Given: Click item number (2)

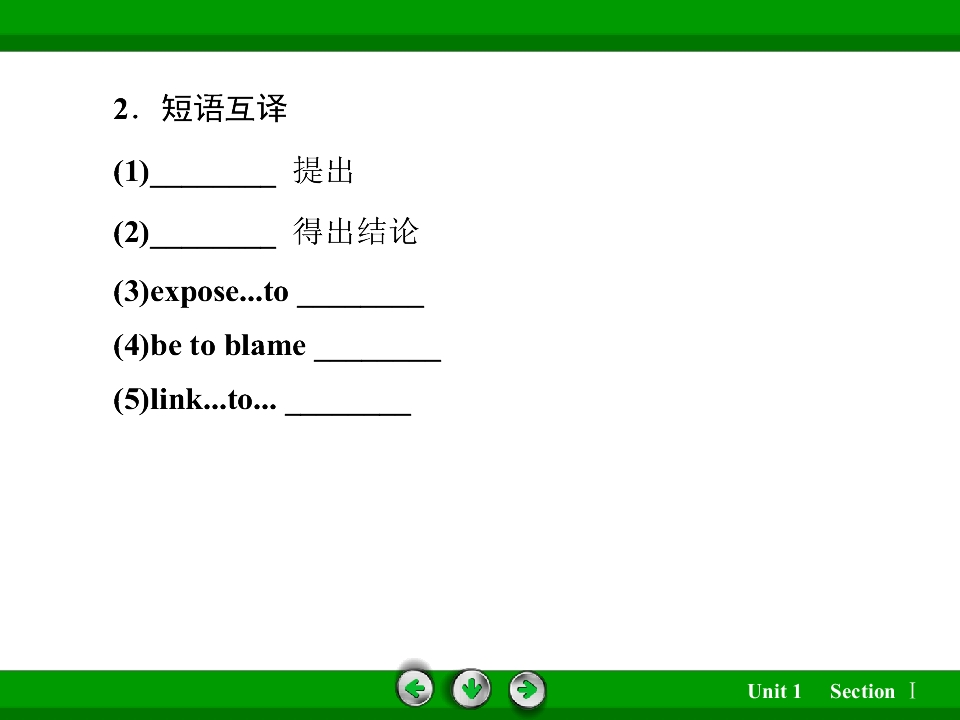Looking at the screenshot, I should pyautogui.click(x=131, y=233).
